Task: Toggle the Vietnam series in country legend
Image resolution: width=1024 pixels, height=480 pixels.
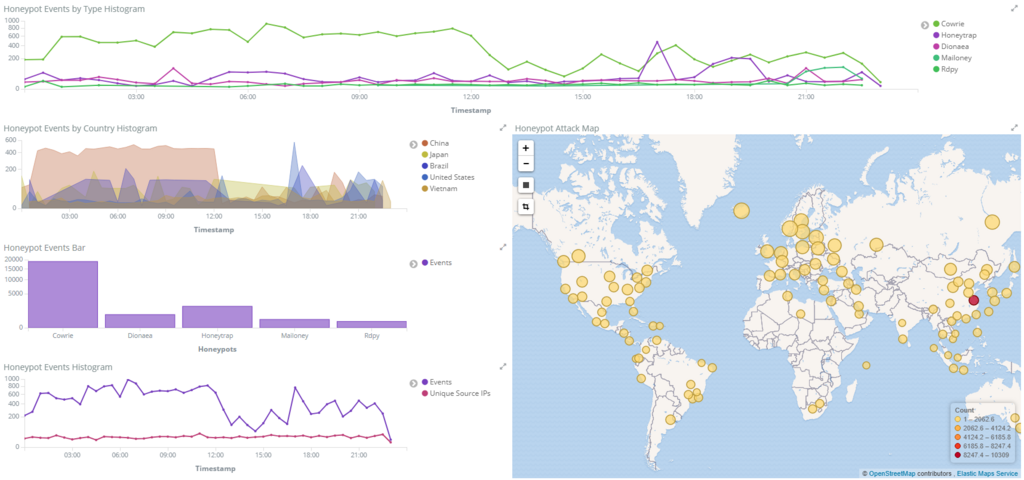Action: 440,188
